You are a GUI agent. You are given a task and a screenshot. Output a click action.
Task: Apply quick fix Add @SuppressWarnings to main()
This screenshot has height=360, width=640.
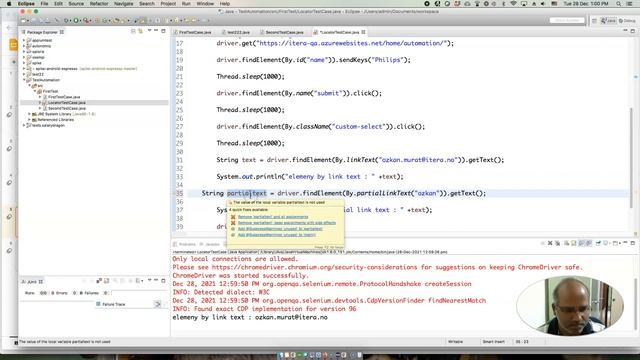(x=277, y=235)
